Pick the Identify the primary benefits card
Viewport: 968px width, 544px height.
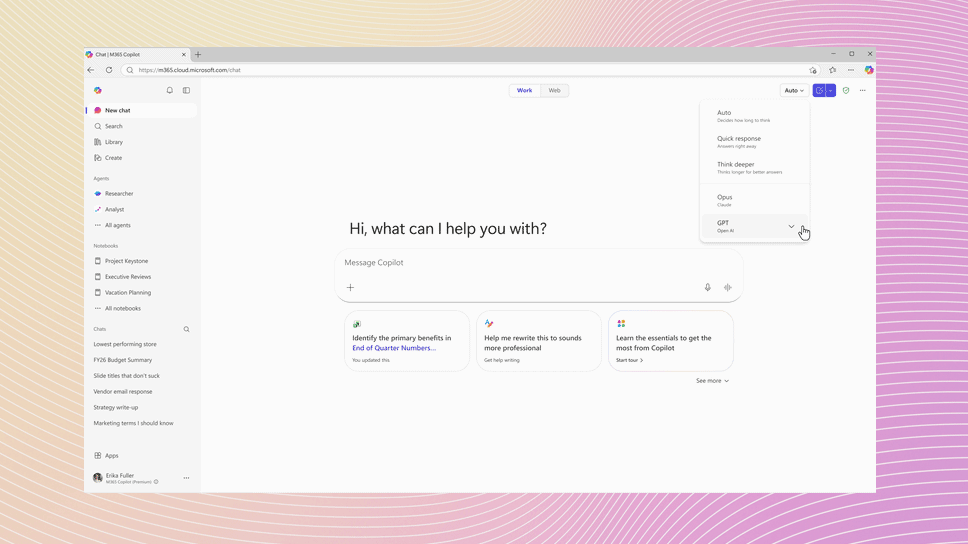tap(407, 341)
